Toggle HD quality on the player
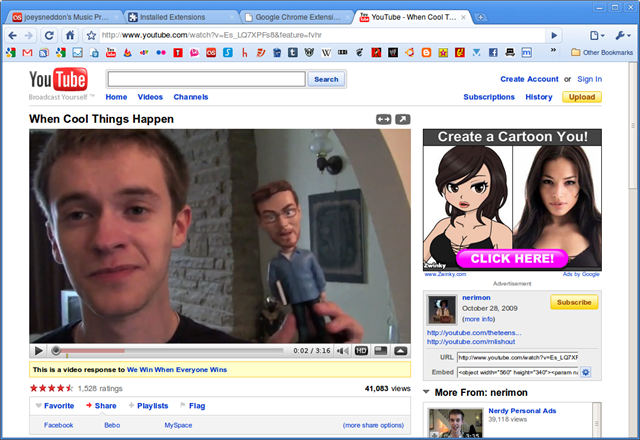The height and width of the screenshot is (440, 640). tap(361, 351)
